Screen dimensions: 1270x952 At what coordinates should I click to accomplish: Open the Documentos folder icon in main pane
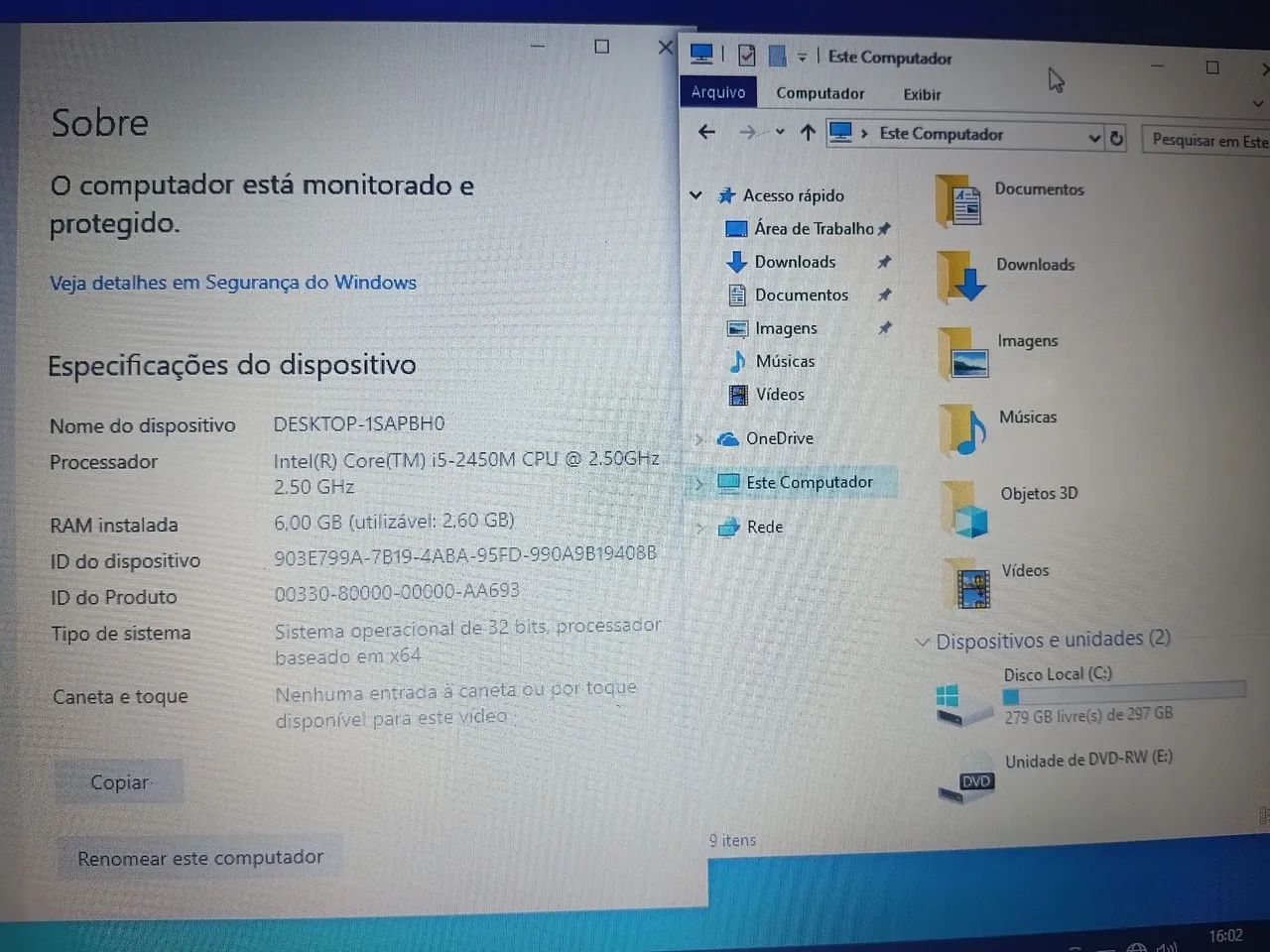(959, 201)
